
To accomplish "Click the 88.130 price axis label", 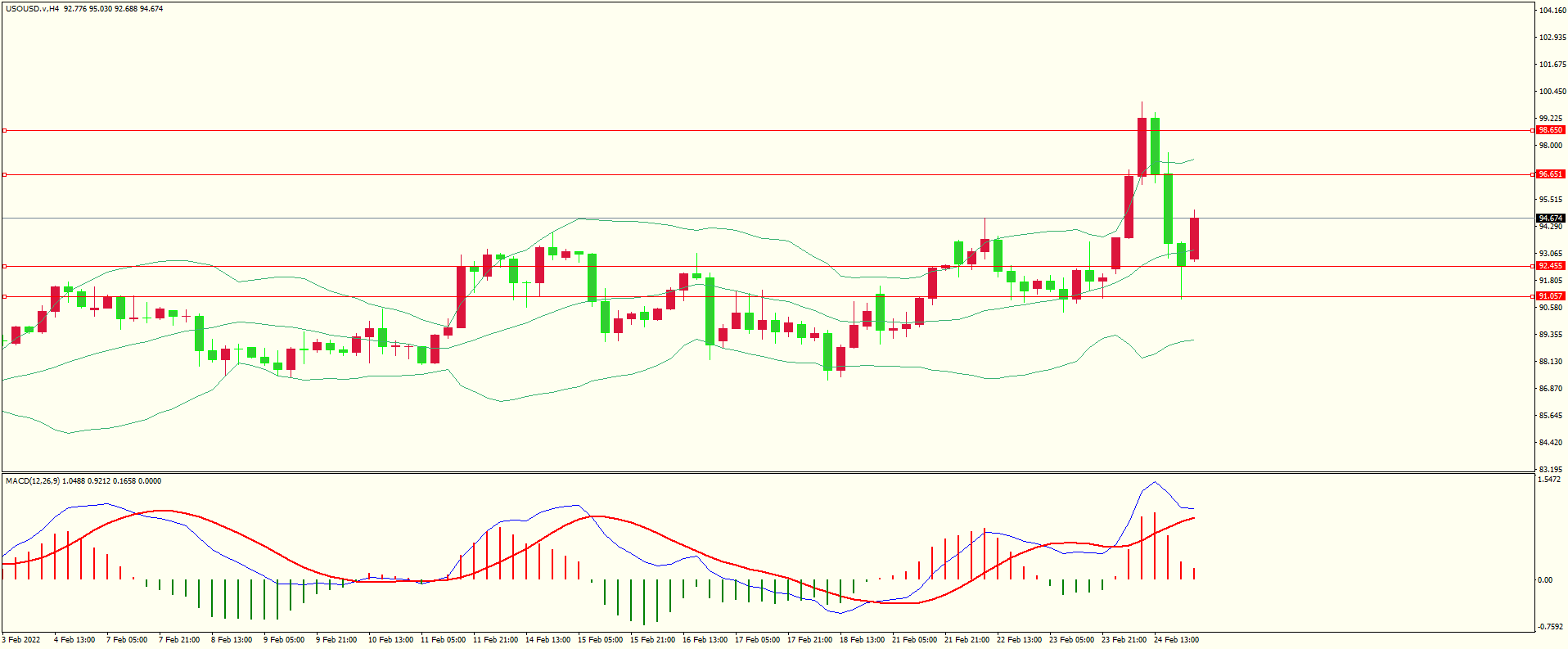I will (1551, 362).
